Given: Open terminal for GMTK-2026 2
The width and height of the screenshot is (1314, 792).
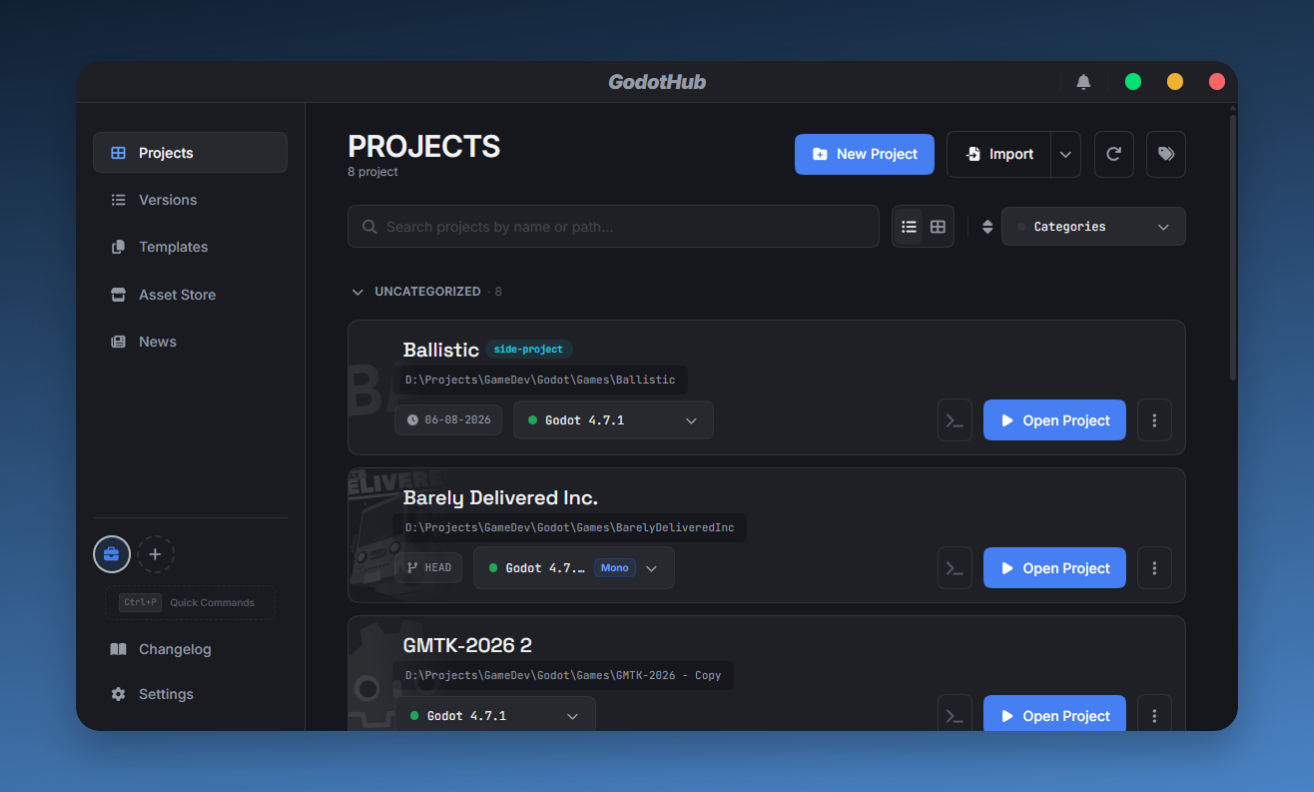Looking at the screenshot, I should 955,715.
